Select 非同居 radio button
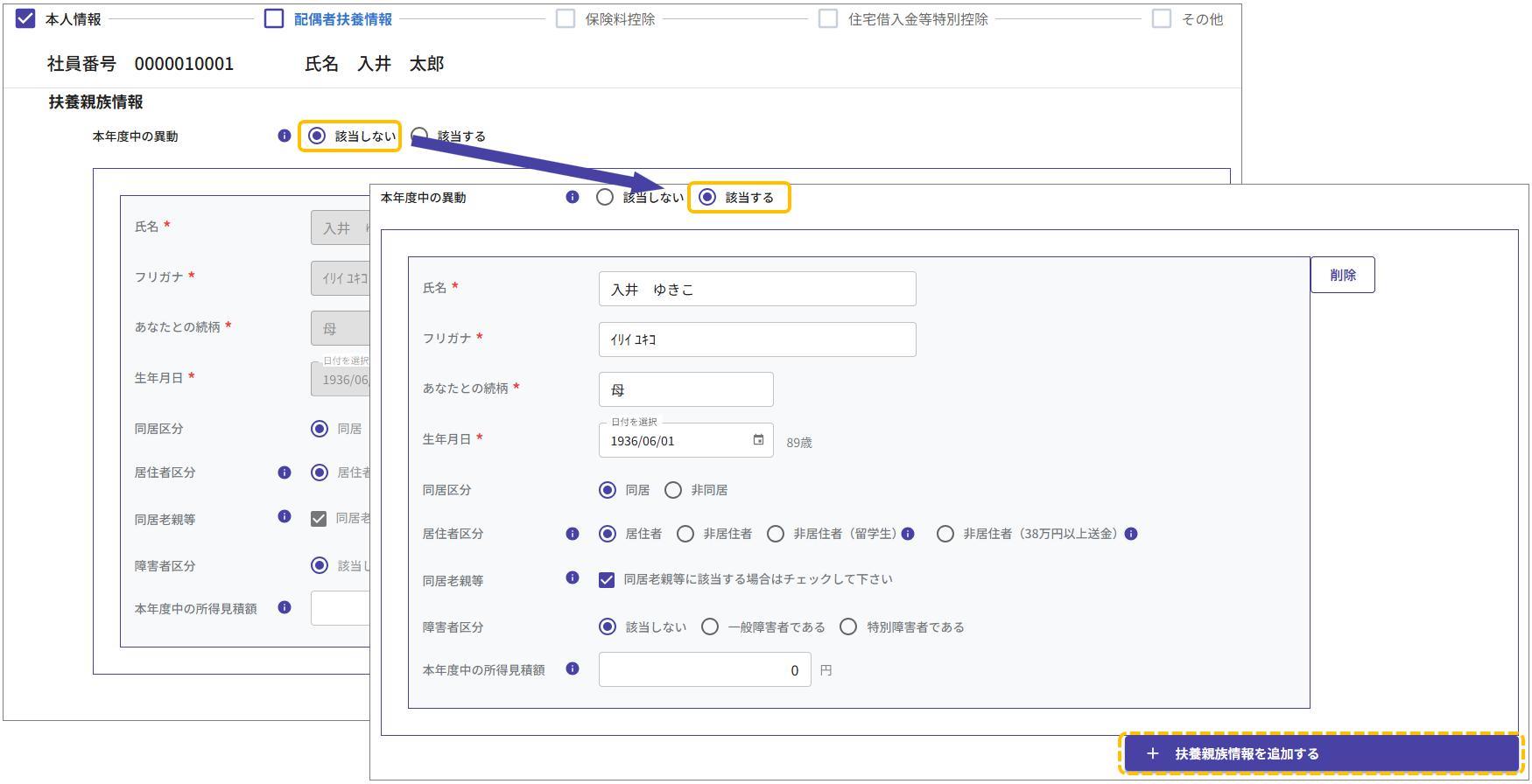This screenshot has height=784, width=1532. point(673,490)
